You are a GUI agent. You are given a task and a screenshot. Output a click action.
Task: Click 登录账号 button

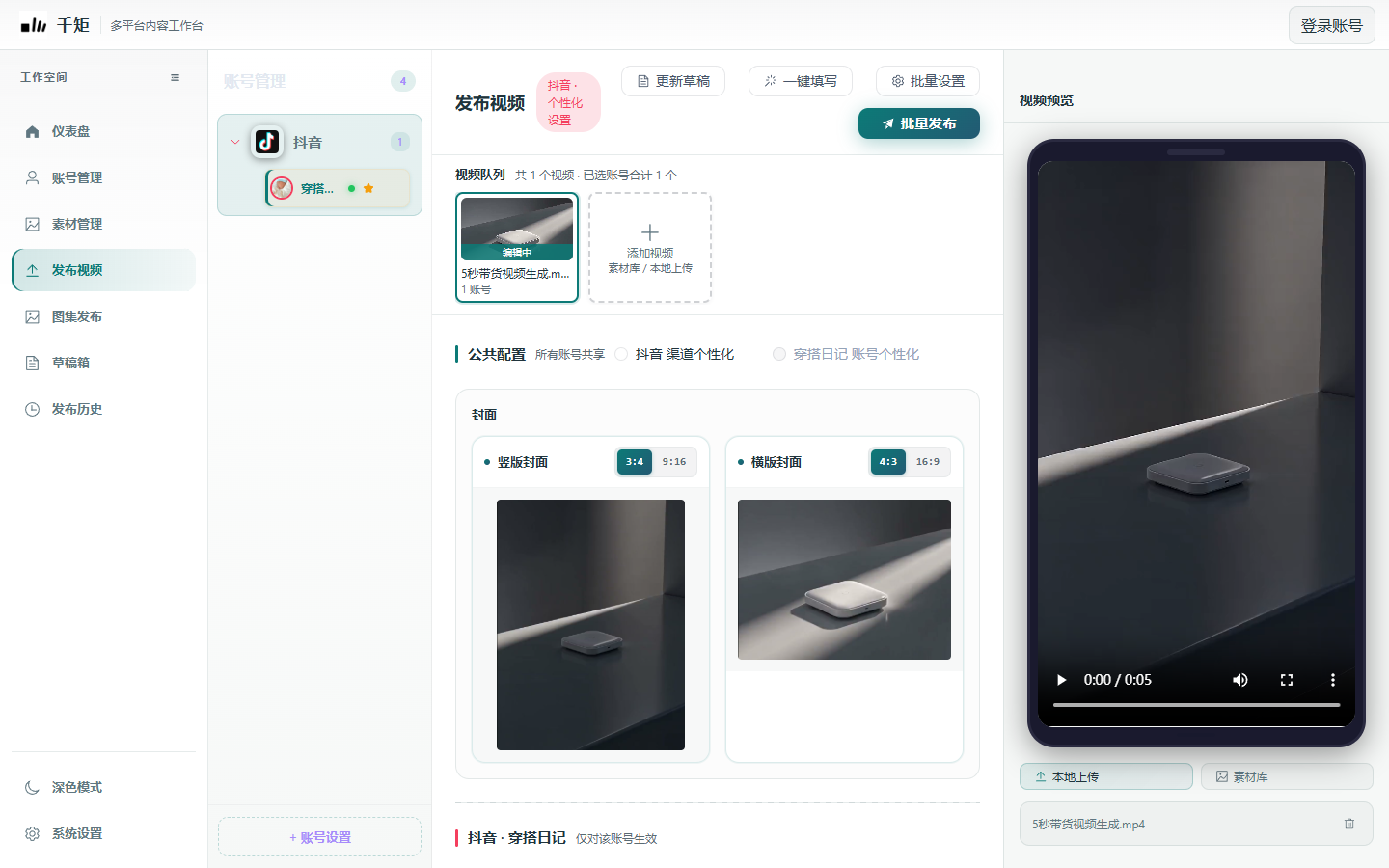pos(1331,26)
